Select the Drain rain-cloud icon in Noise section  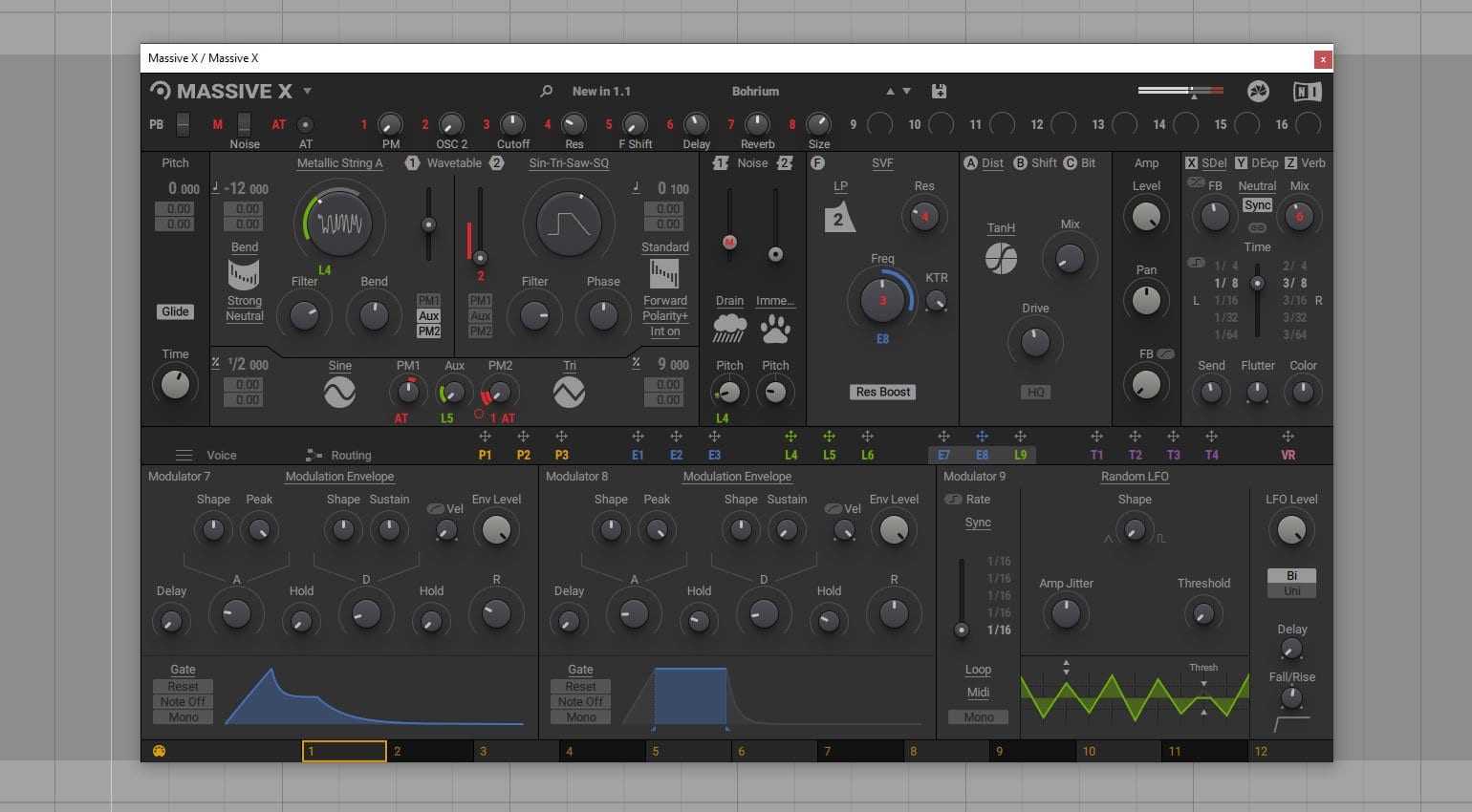pos(728,328)
